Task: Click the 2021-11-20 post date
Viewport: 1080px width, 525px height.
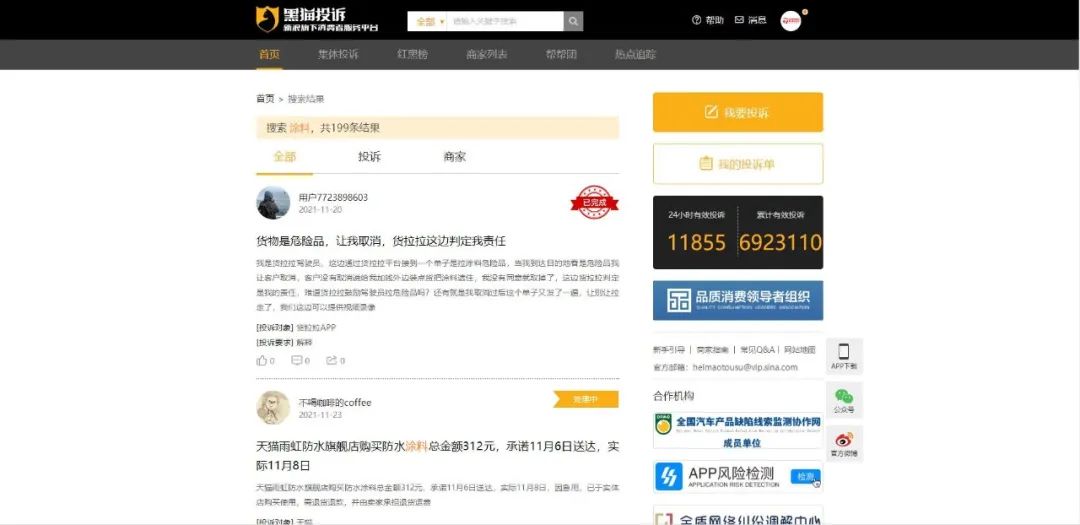Action: (x=320, y=209)
